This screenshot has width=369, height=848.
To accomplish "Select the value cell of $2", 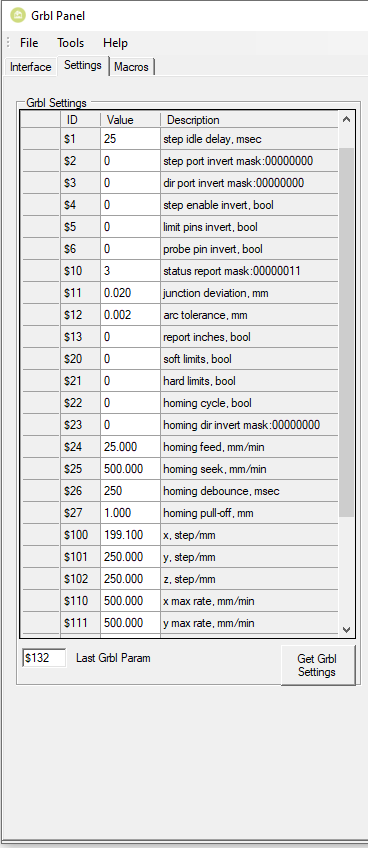I will click(x=130, y=161).
